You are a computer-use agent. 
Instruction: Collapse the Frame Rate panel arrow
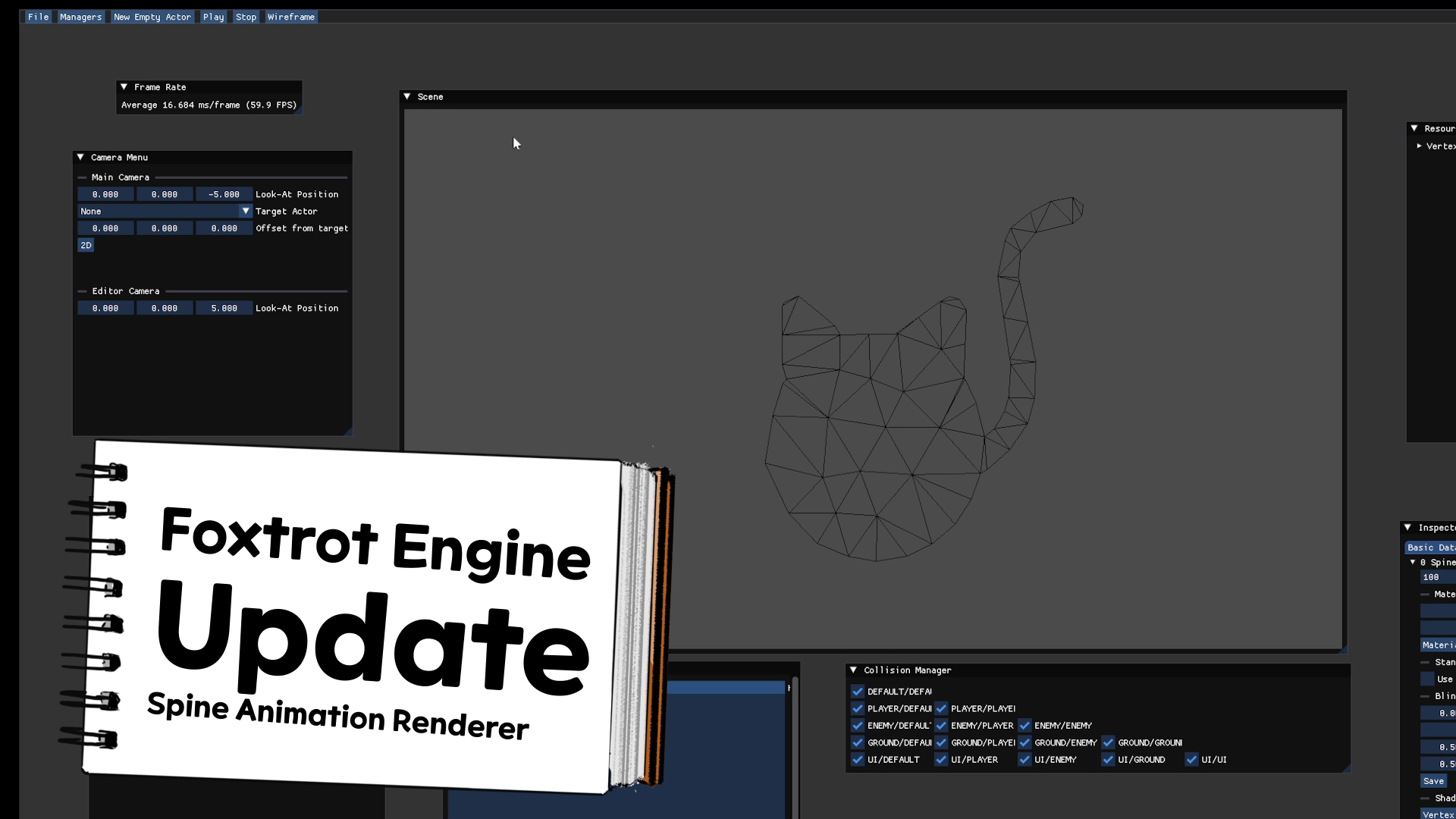point(124,87)
